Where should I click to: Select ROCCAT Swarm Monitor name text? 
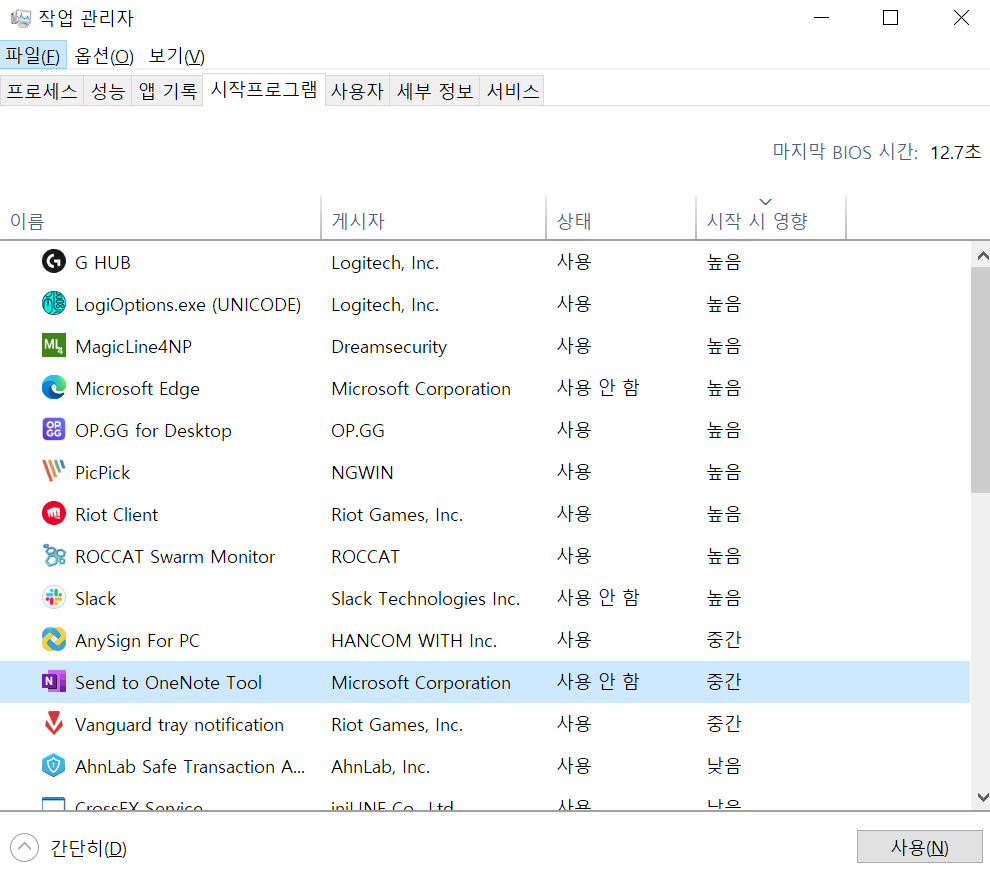tap(175, 557)
